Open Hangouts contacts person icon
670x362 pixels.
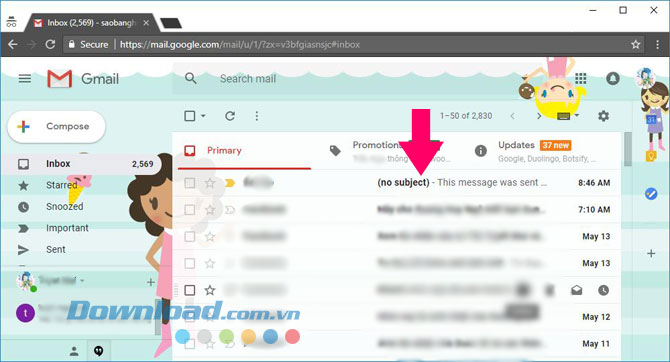pyautogui.click(x=74, y=351)
